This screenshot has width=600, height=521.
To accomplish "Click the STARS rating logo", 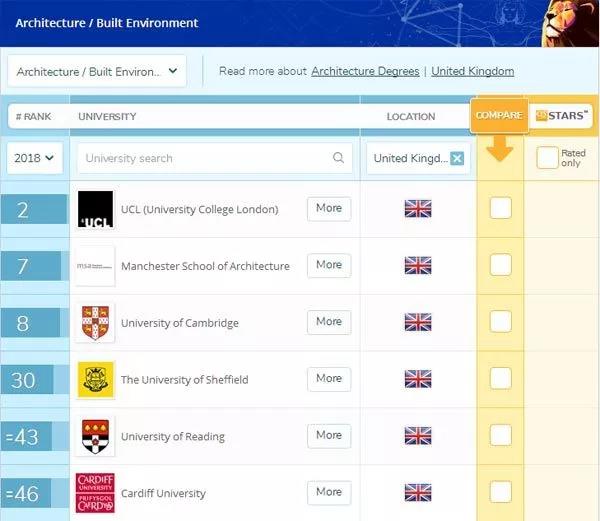I will tap(561, 116).
